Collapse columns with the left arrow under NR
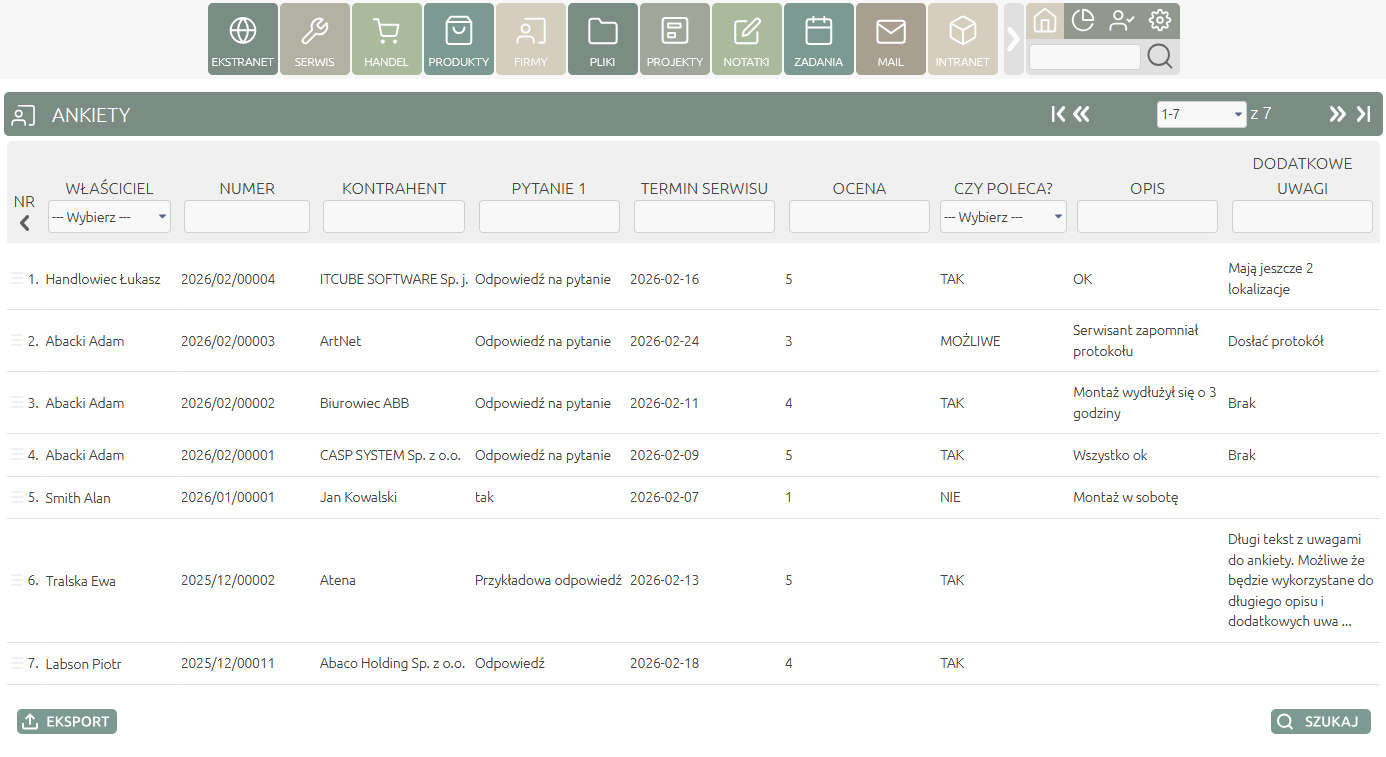1386x757 pixels. pos(25,224)
